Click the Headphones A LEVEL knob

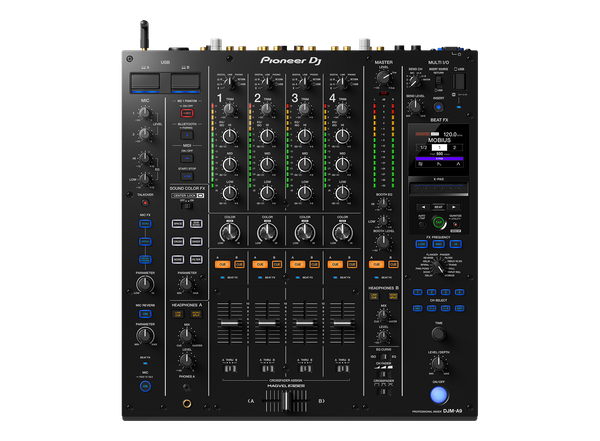186,360
